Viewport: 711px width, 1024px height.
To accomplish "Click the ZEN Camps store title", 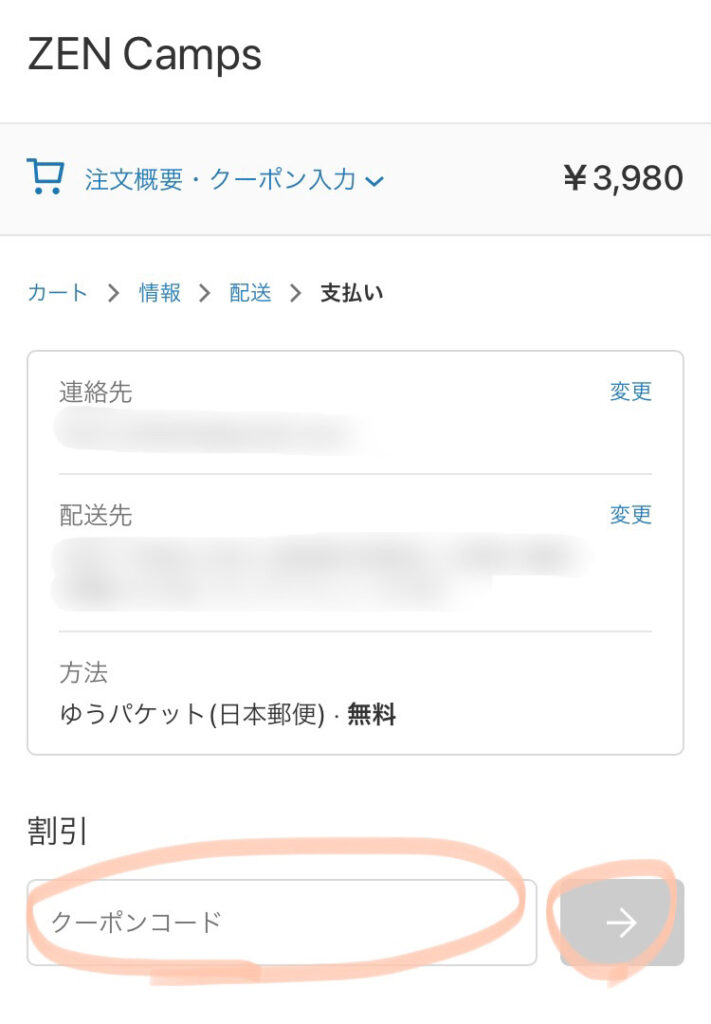I will click(144, 54).
